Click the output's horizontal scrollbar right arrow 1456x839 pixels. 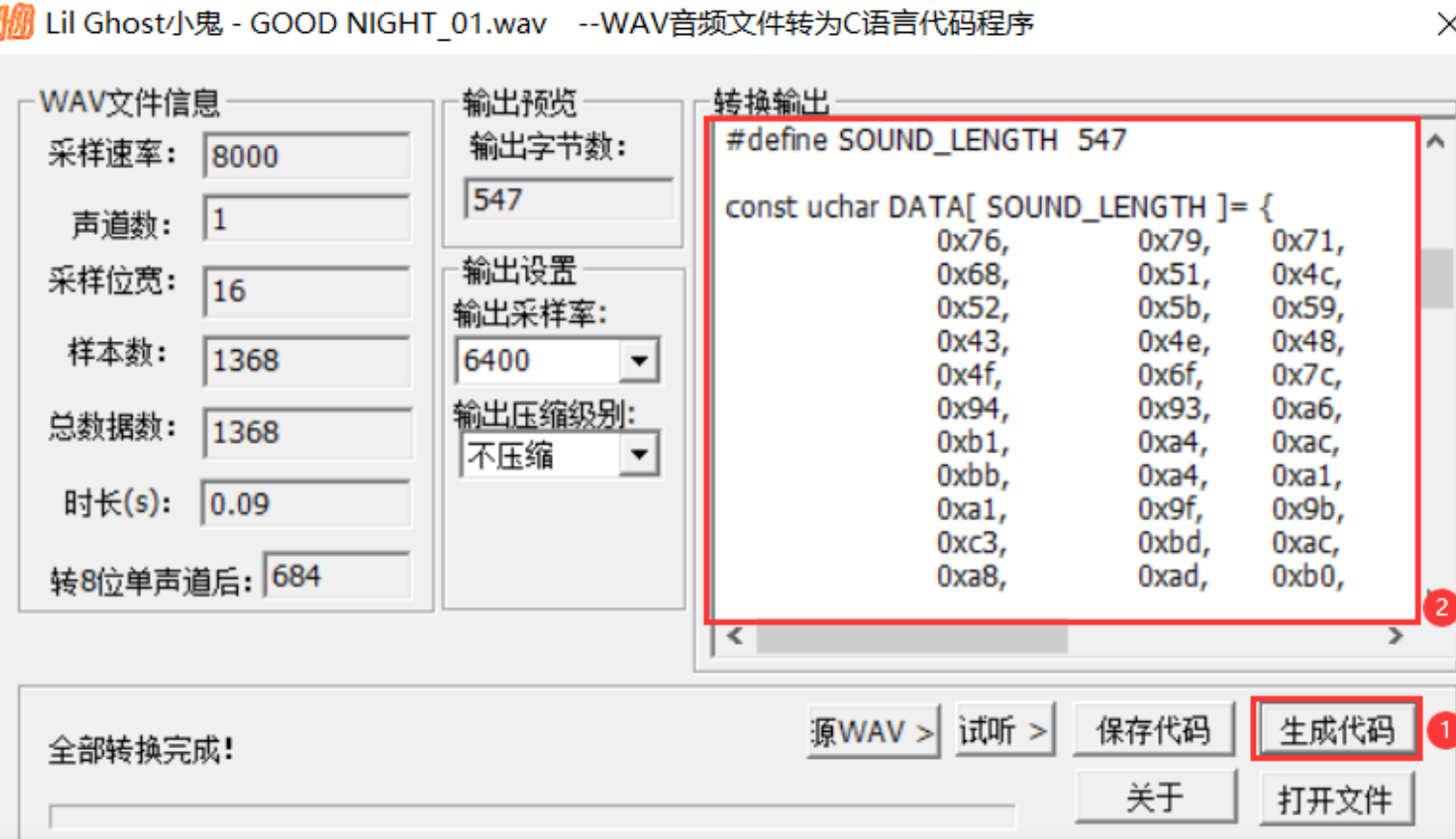[1395, 636]
